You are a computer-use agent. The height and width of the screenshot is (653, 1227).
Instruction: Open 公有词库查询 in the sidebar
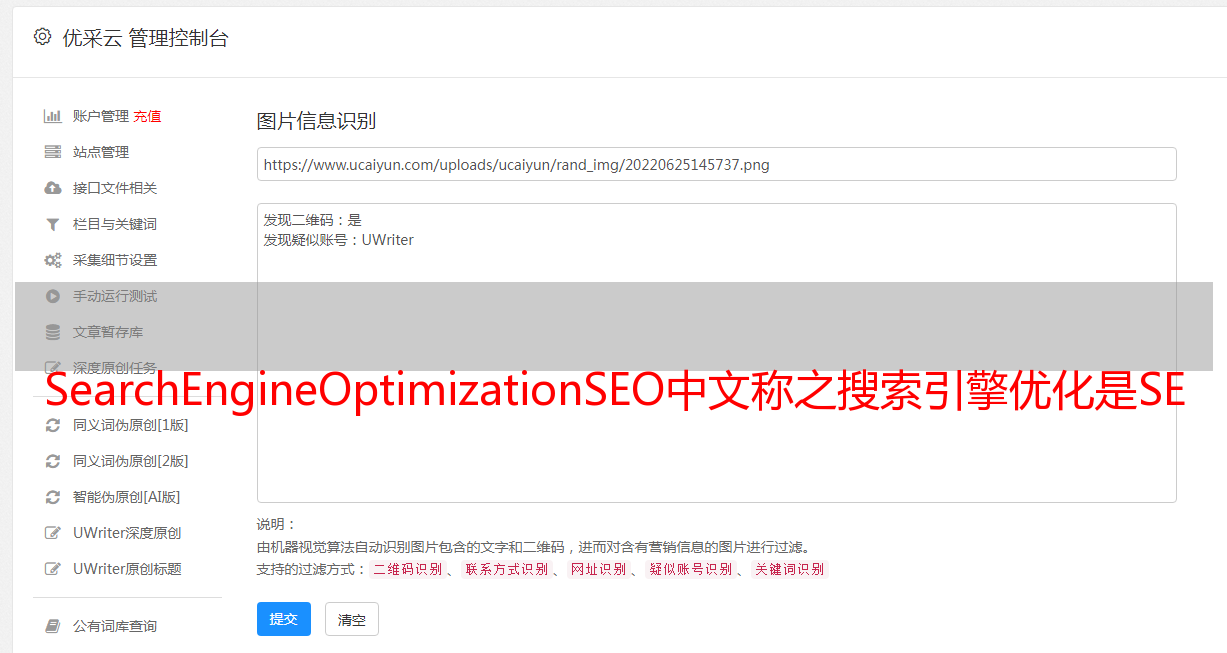115,626
